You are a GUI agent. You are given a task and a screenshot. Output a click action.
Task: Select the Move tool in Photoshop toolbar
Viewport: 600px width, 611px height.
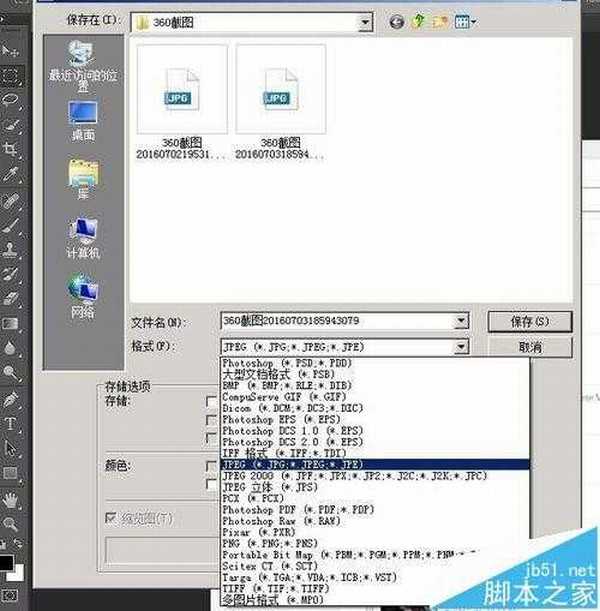[x=9, y=51]
